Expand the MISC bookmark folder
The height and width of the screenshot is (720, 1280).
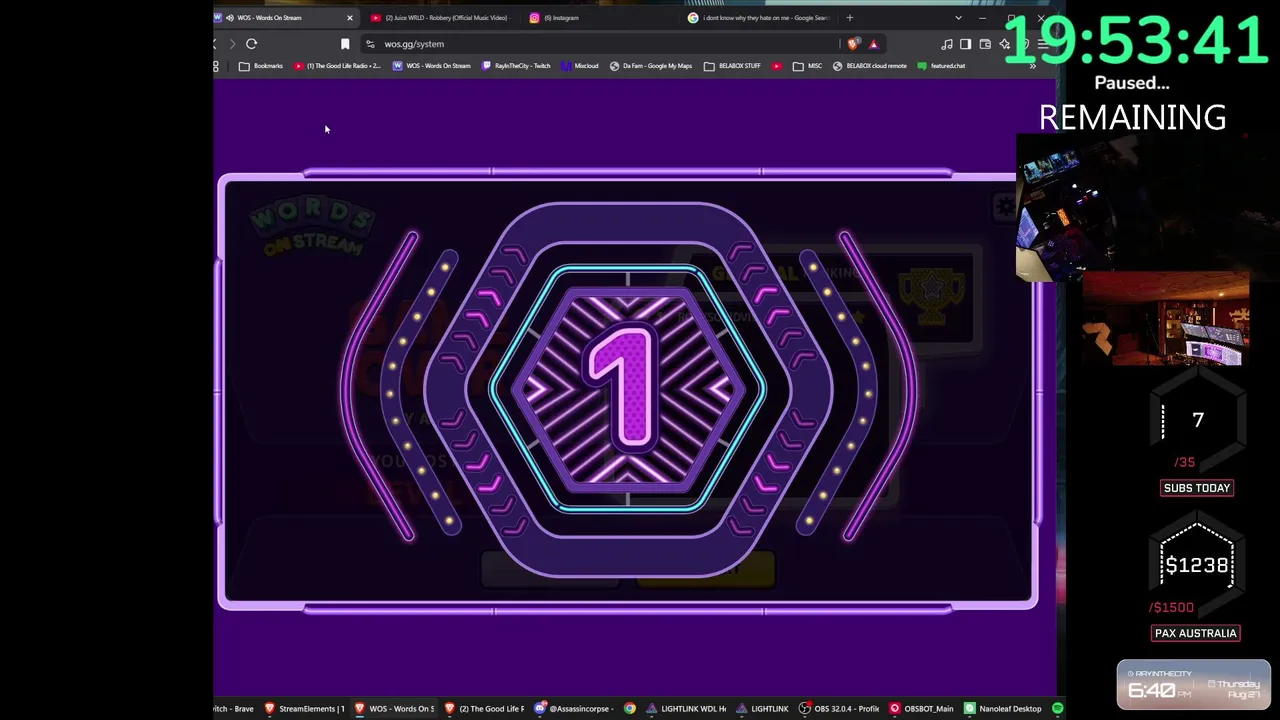(x=807, y=66)
